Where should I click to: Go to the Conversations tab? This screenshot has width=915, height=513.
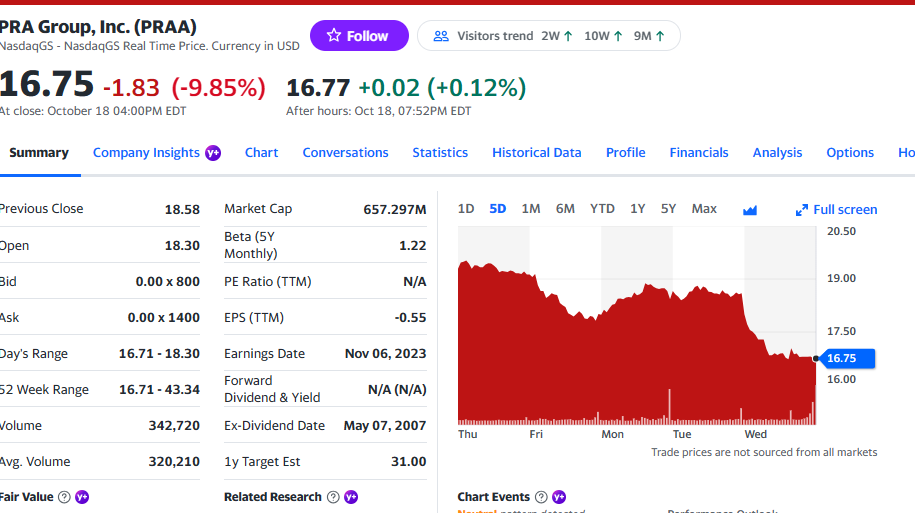click(345, 153)
